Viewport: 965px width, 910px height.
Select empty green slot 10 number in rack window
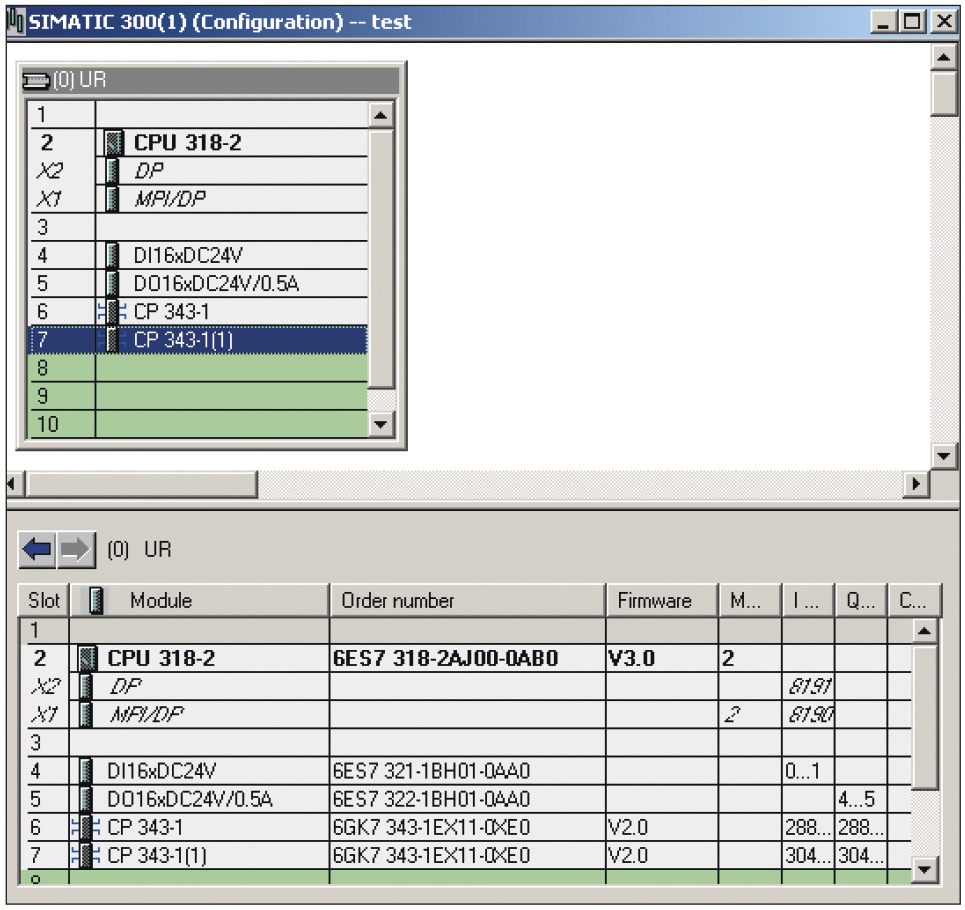47,424
